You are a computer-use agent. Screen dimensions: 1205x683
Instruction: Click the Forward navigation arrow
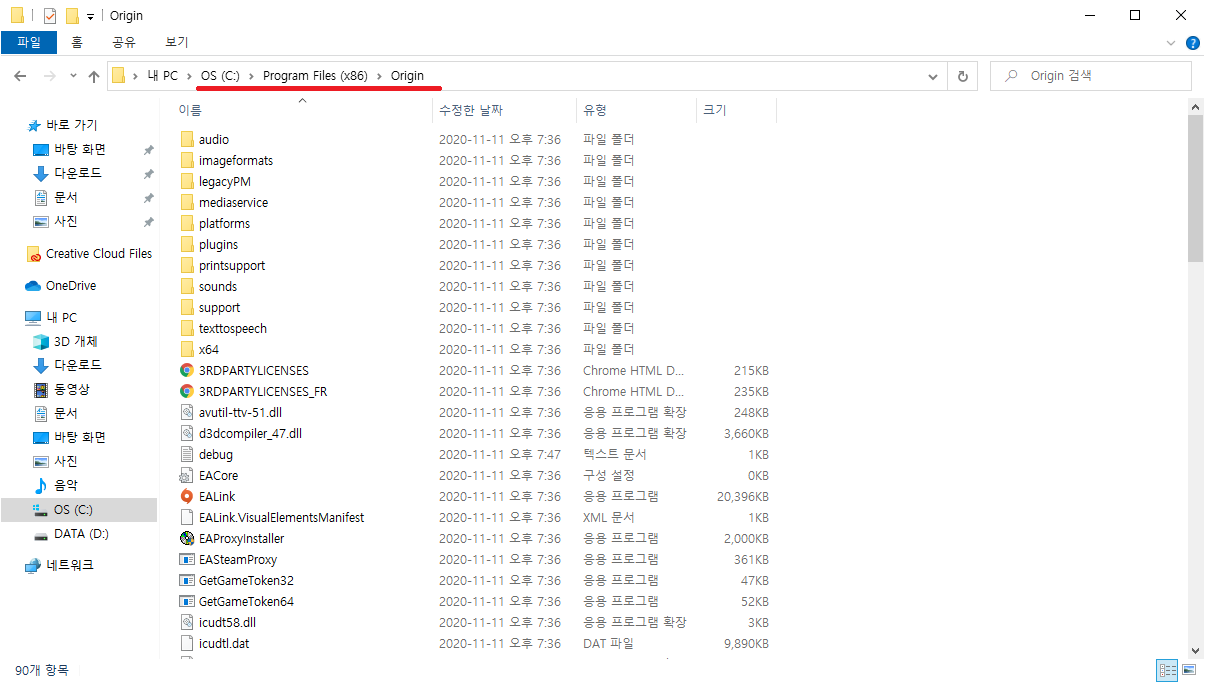49,76
